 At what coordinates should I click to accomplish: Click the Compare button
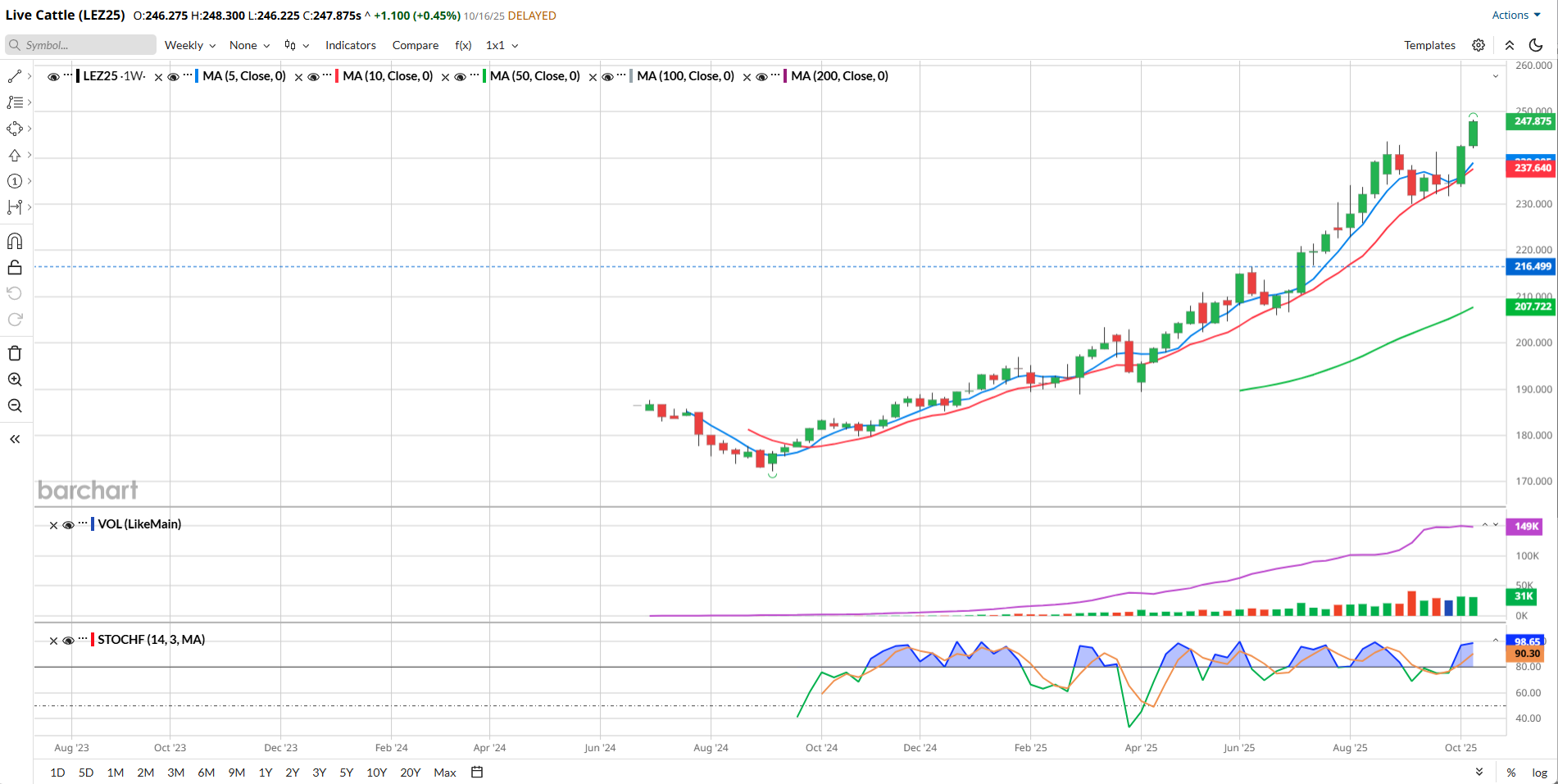[x=415, y=45]
